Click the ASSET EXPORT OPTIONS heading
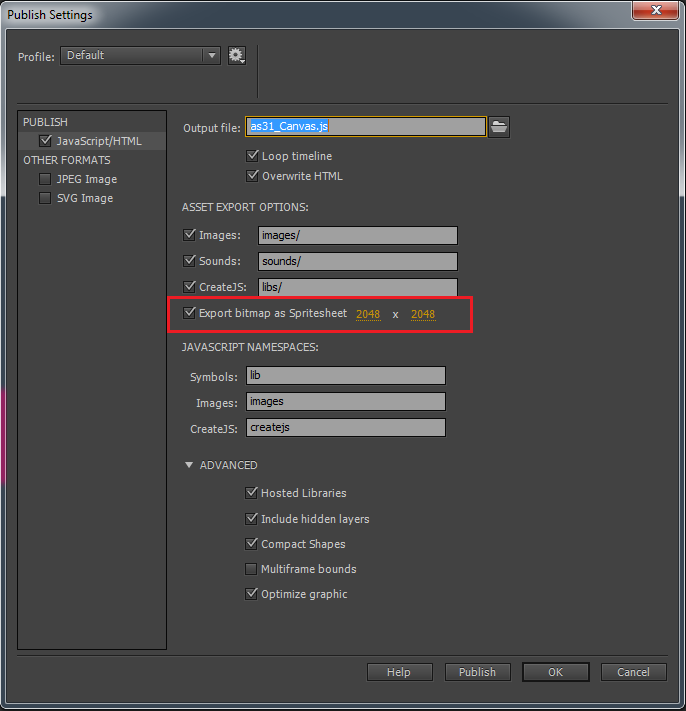Screen dimensions: 686x711 coord(245,207)
